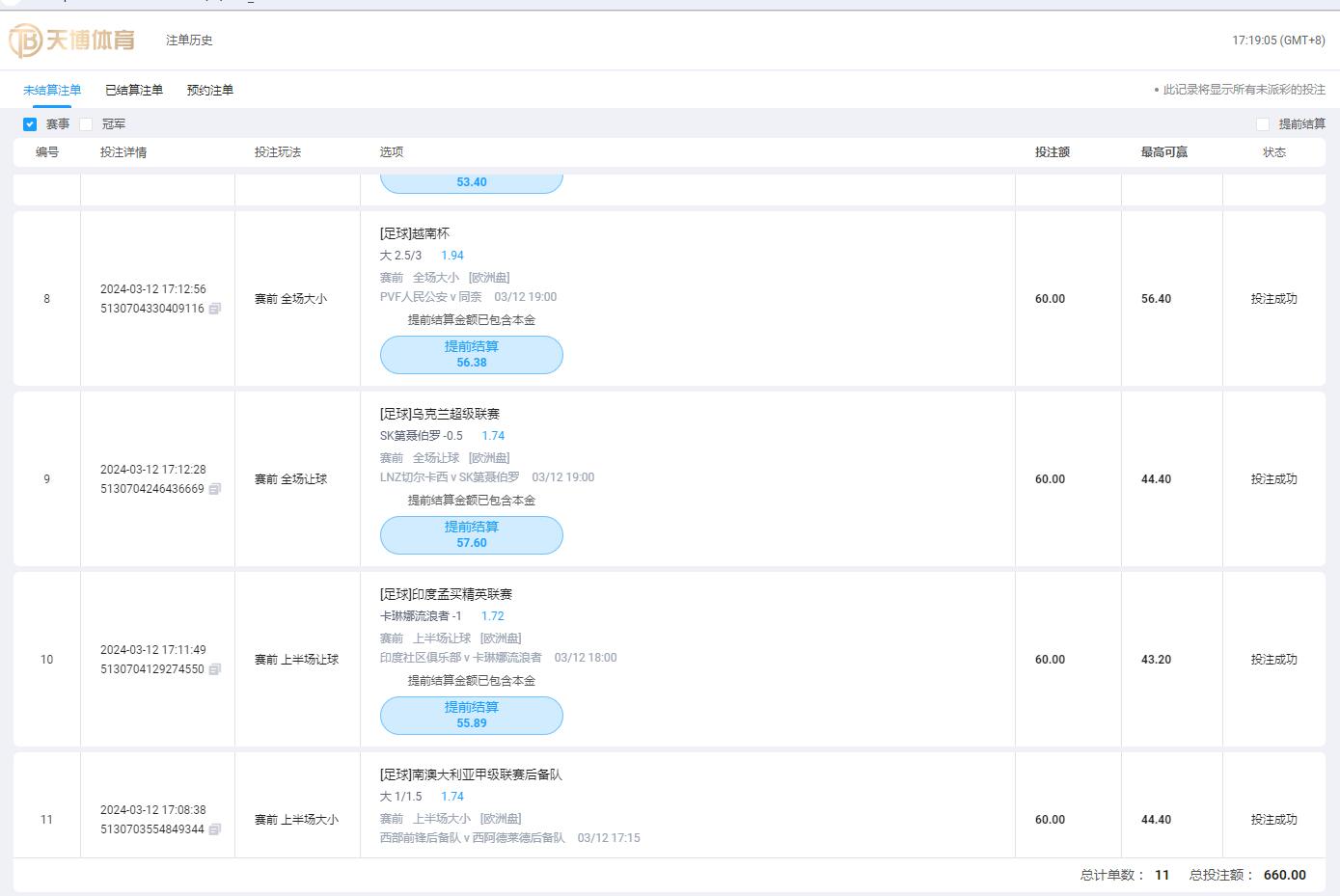Image resolution: width=1340 pixels, height=896 pixels.
Task: Copy bet number 5130704129274550
Action: (x=215, y=669)
